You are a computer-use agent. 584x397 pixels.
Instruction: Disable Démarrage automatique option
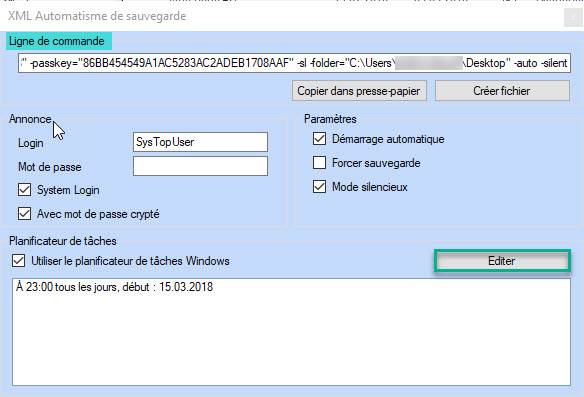tap(320, 139)
